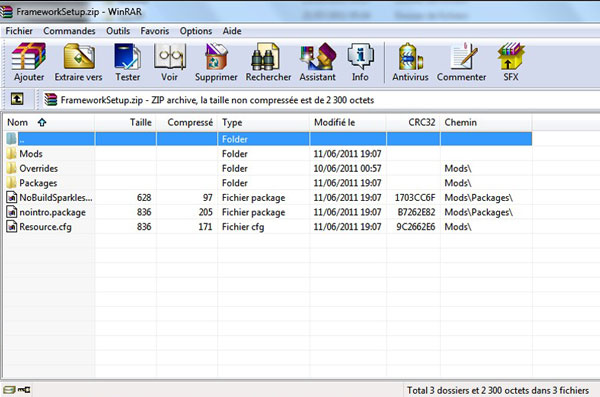
Task: Open the Commandes menu
Action: pyautogui.click(x=69, y=31)
